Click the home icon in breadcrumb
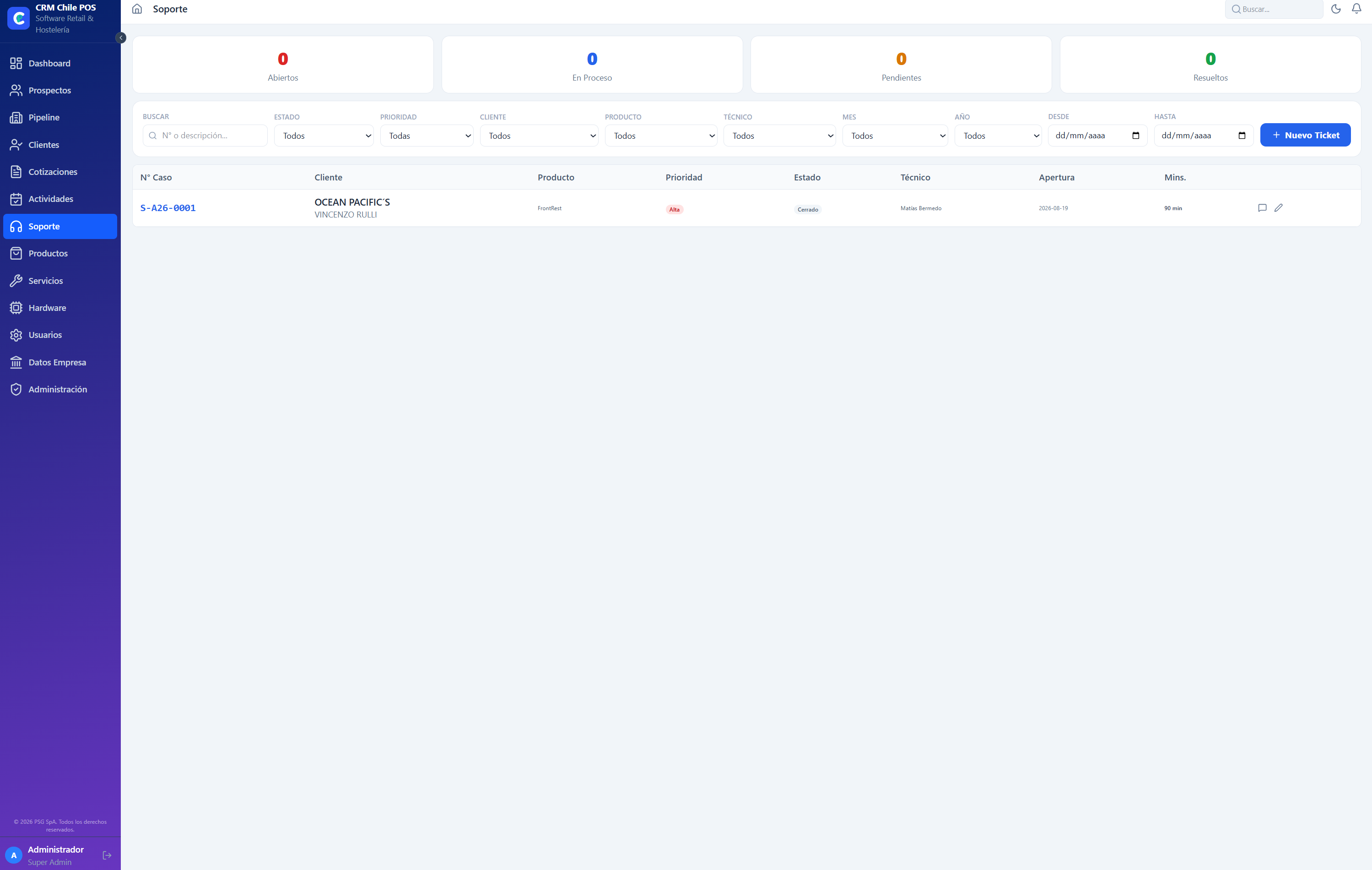This screenshot has height=870, width=1372. point(137,9)
